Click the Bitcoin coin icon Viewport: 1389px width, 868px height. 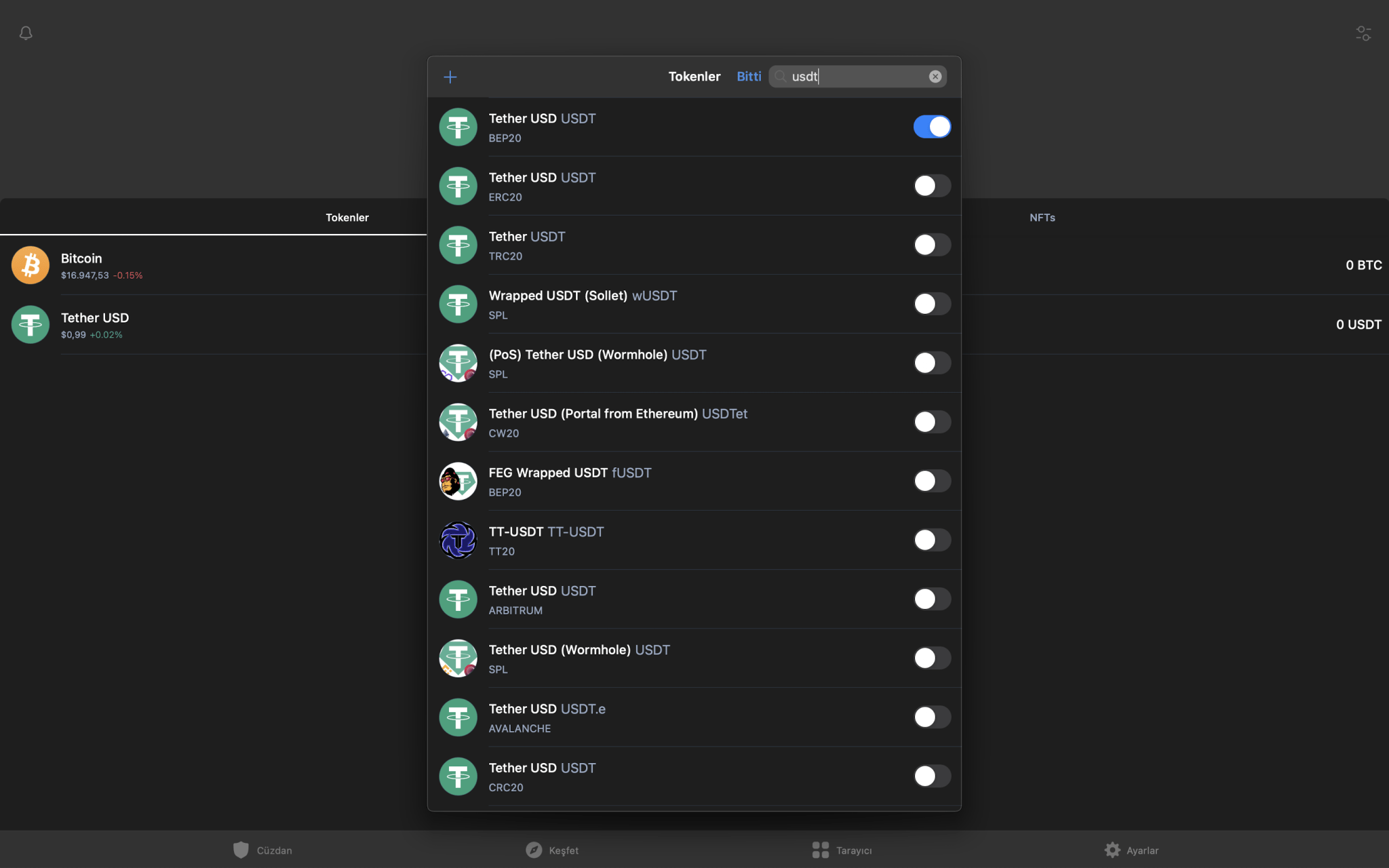(31, 265)
